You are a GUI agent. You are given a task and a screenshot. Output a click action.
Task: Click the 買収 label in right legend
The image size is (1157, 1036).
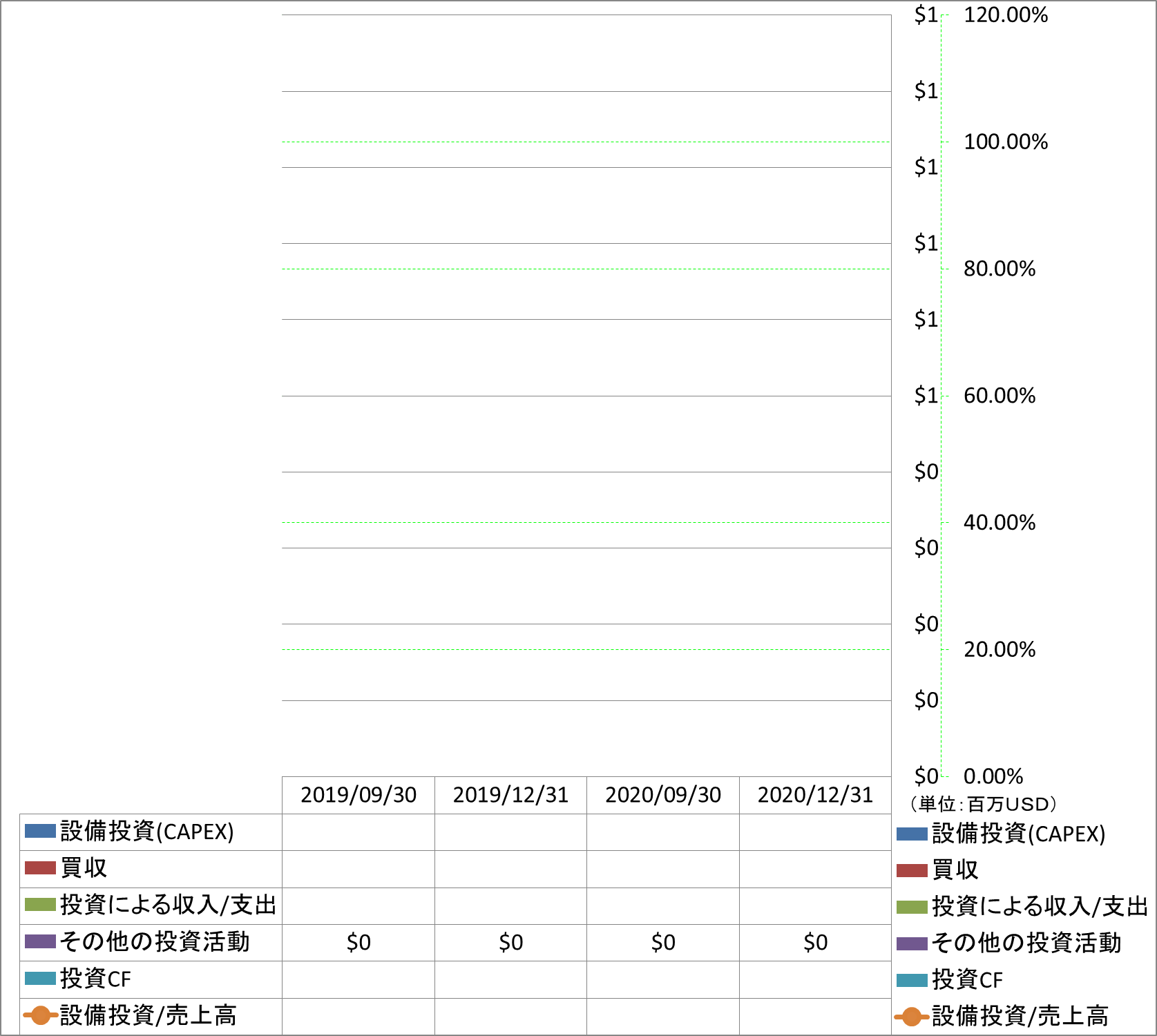tap(955, 870)
